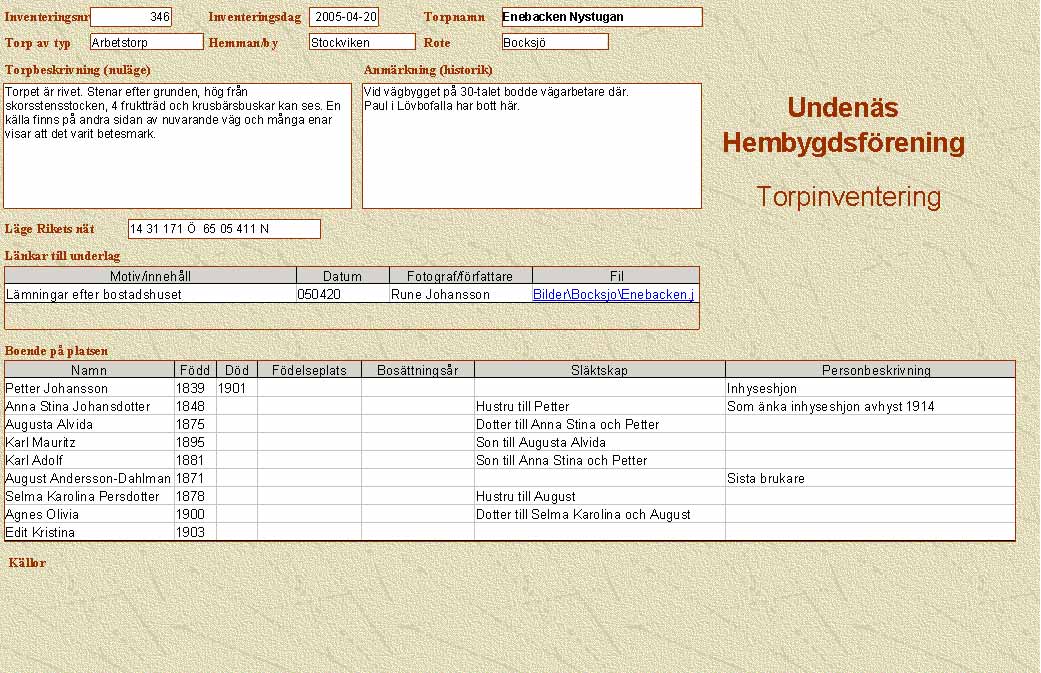Click the Inventeringsnr field showing 346

point(131,17)
